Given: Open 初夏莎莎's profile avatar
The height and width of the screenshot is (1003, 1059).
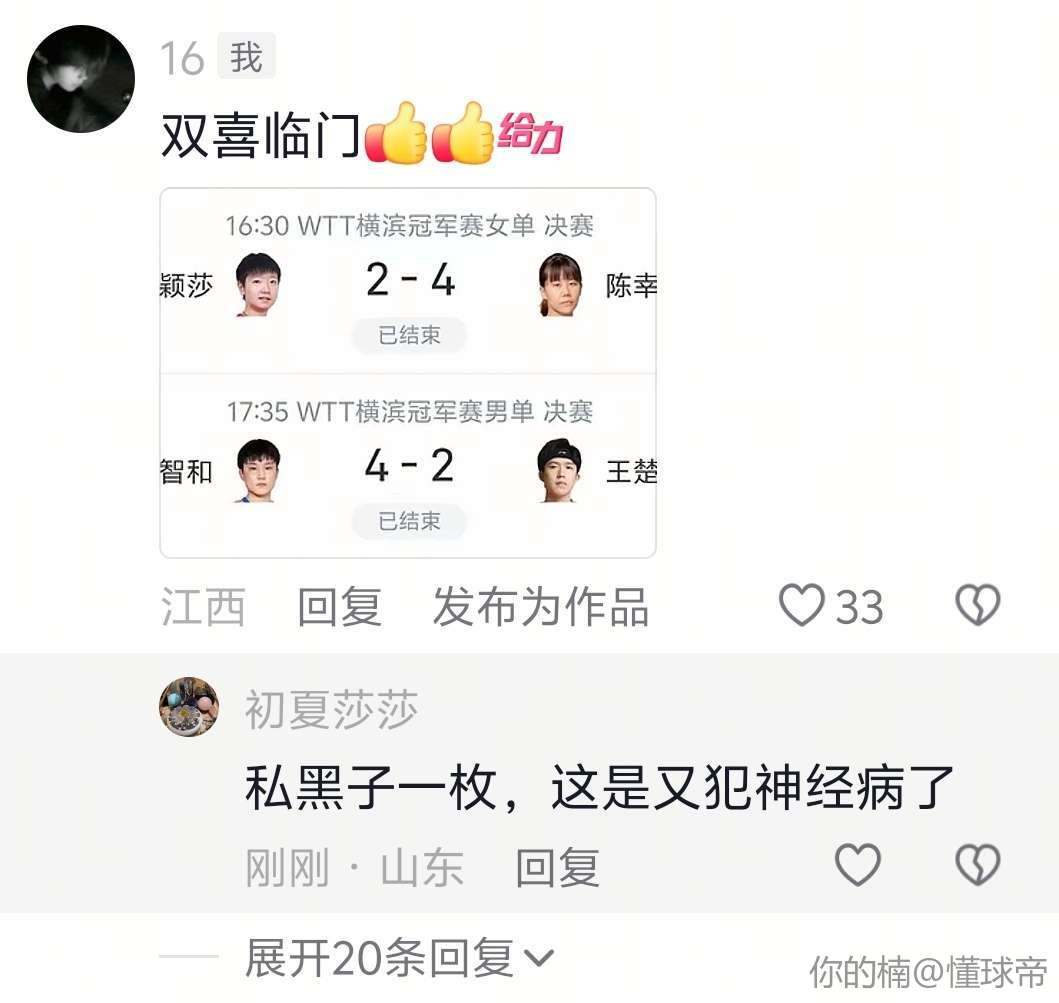Looking at the screenshot, I should click(x=189, y=706).
